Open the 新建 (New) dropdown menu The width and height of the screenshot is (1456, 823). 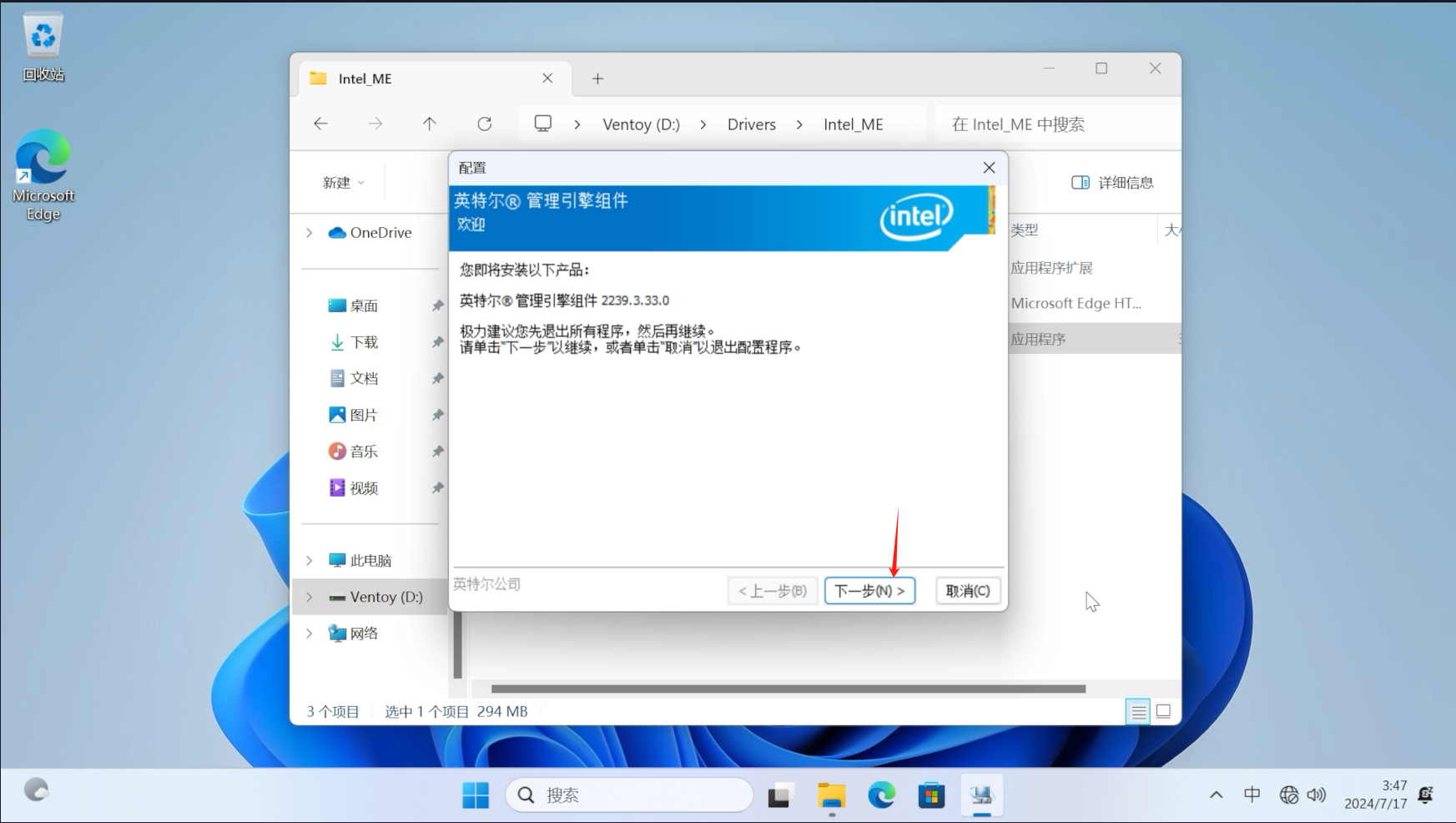click(x=344, y=183)
